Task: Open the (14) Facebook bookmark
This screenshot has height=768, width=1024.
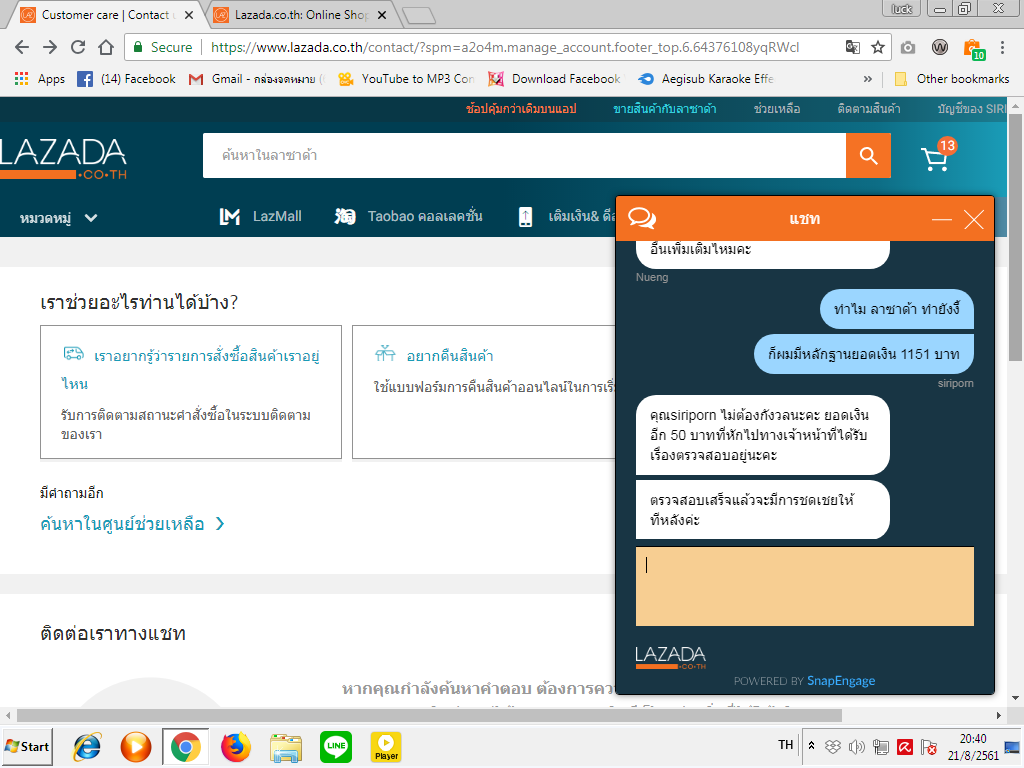Action: pos(127,79)
